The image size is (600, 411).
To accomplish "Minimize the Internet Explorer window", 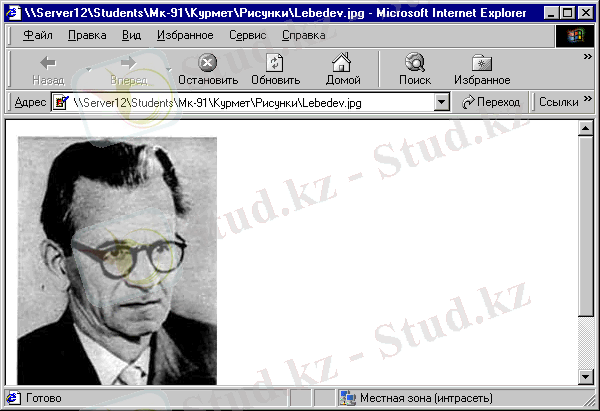I will click(551, 13).
